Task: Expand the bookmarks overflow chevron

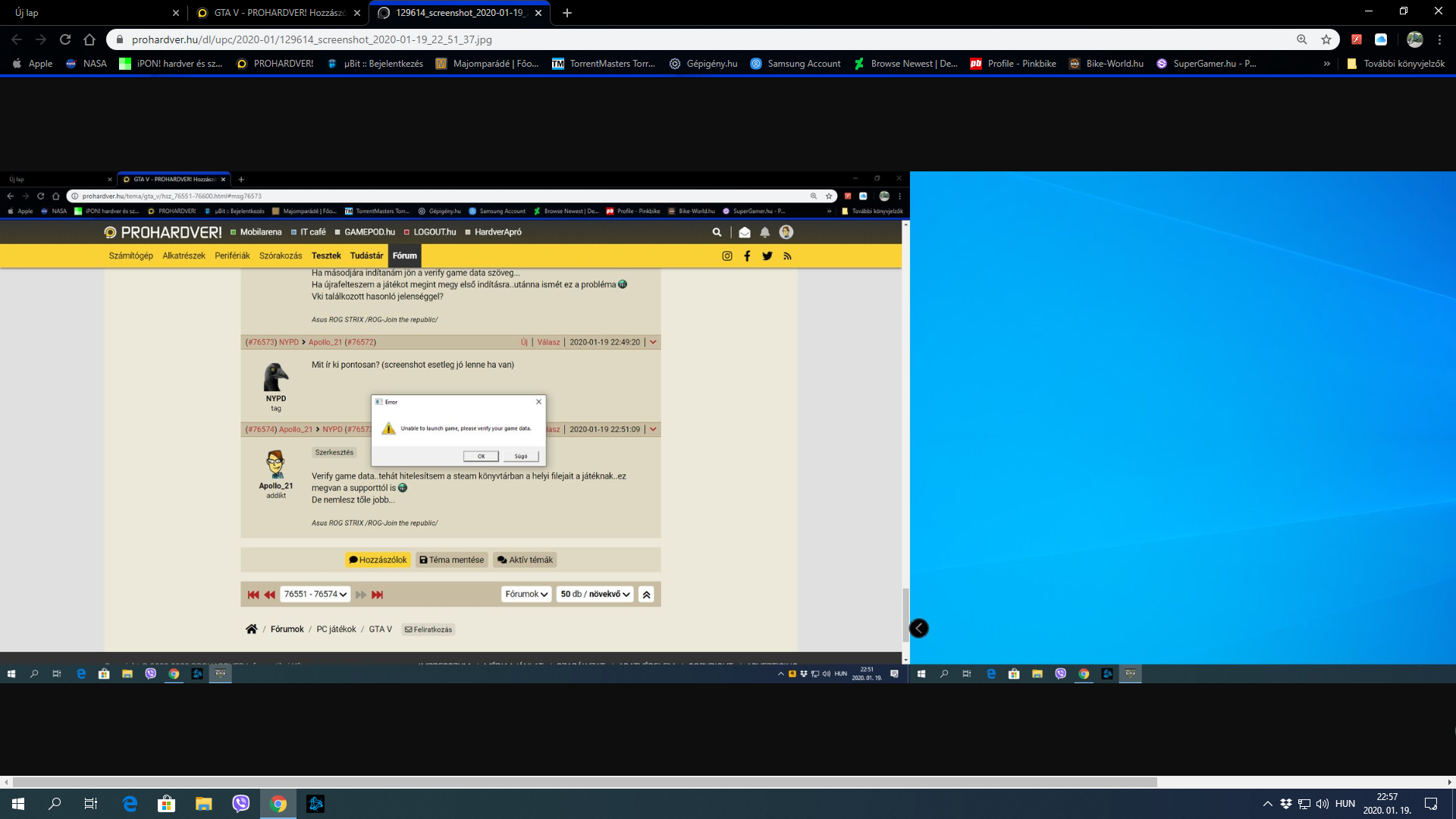Action: (x=1326, y=64)
